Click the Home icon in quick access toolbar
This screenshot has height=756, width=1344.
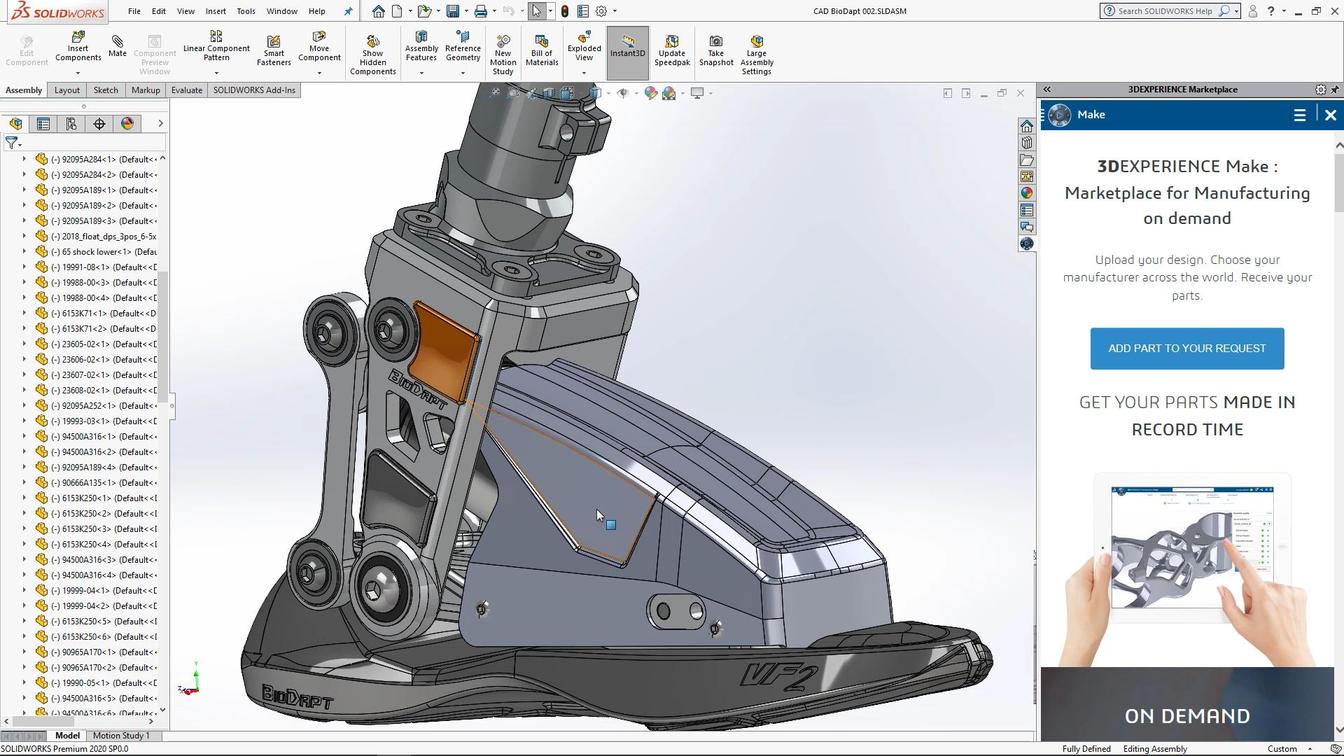click(x=378, y=11)
